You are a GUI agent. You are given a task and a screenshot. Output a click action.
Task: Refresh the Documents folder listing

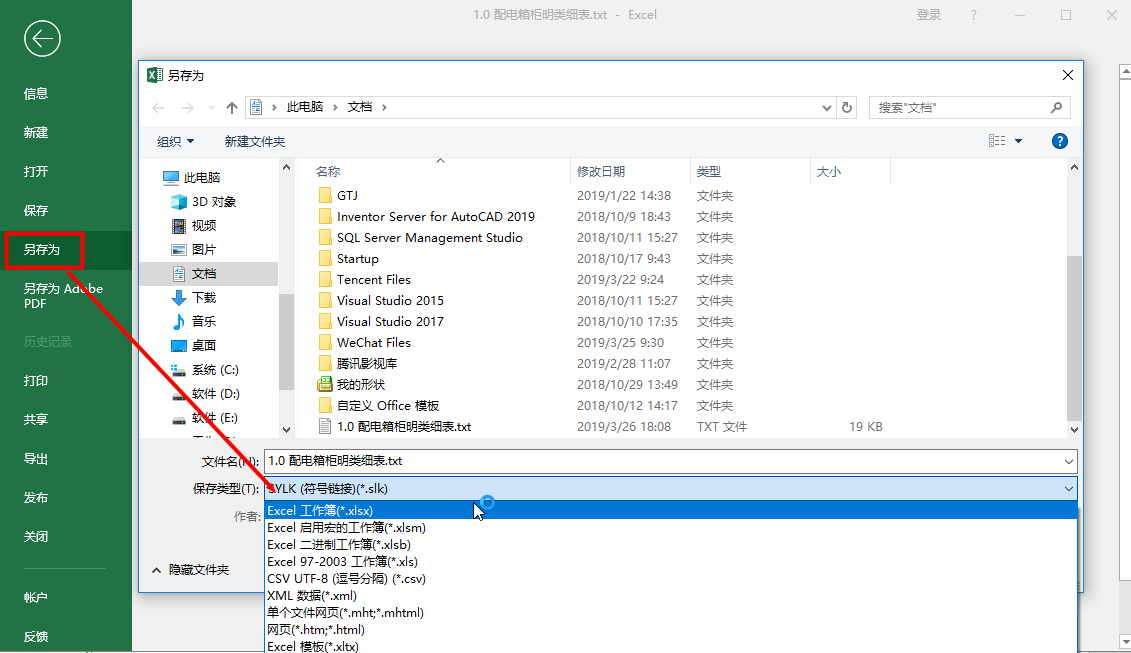click(x=847, y=108)
